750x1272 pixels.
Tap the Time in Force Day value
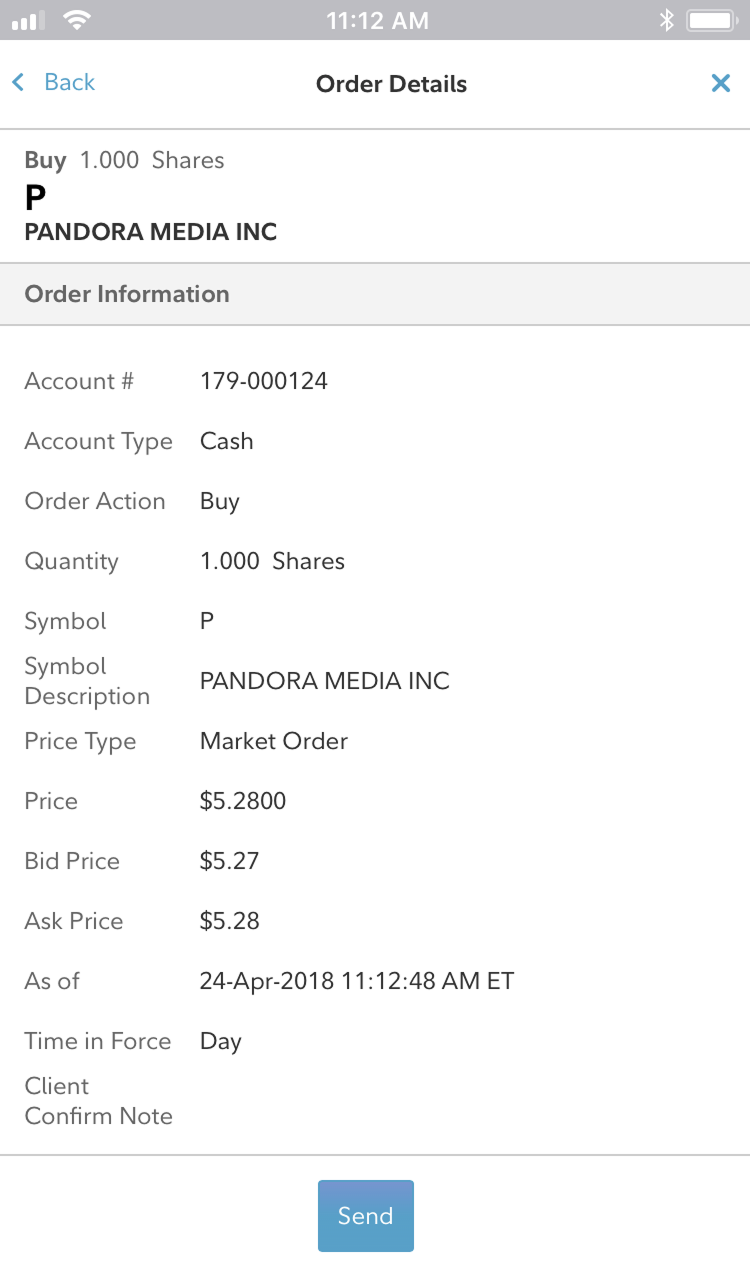click(221, 1041)
